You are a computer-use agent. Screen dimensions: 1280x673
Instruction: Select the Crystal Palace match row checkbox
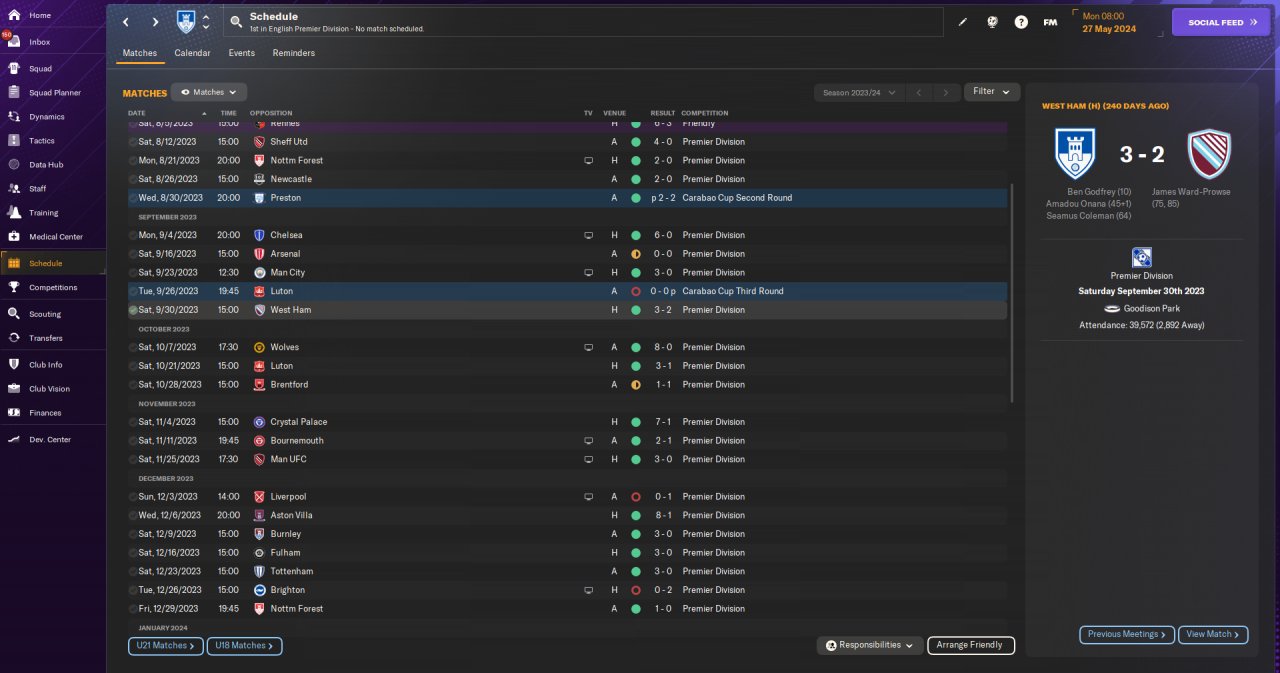point(133,422)
